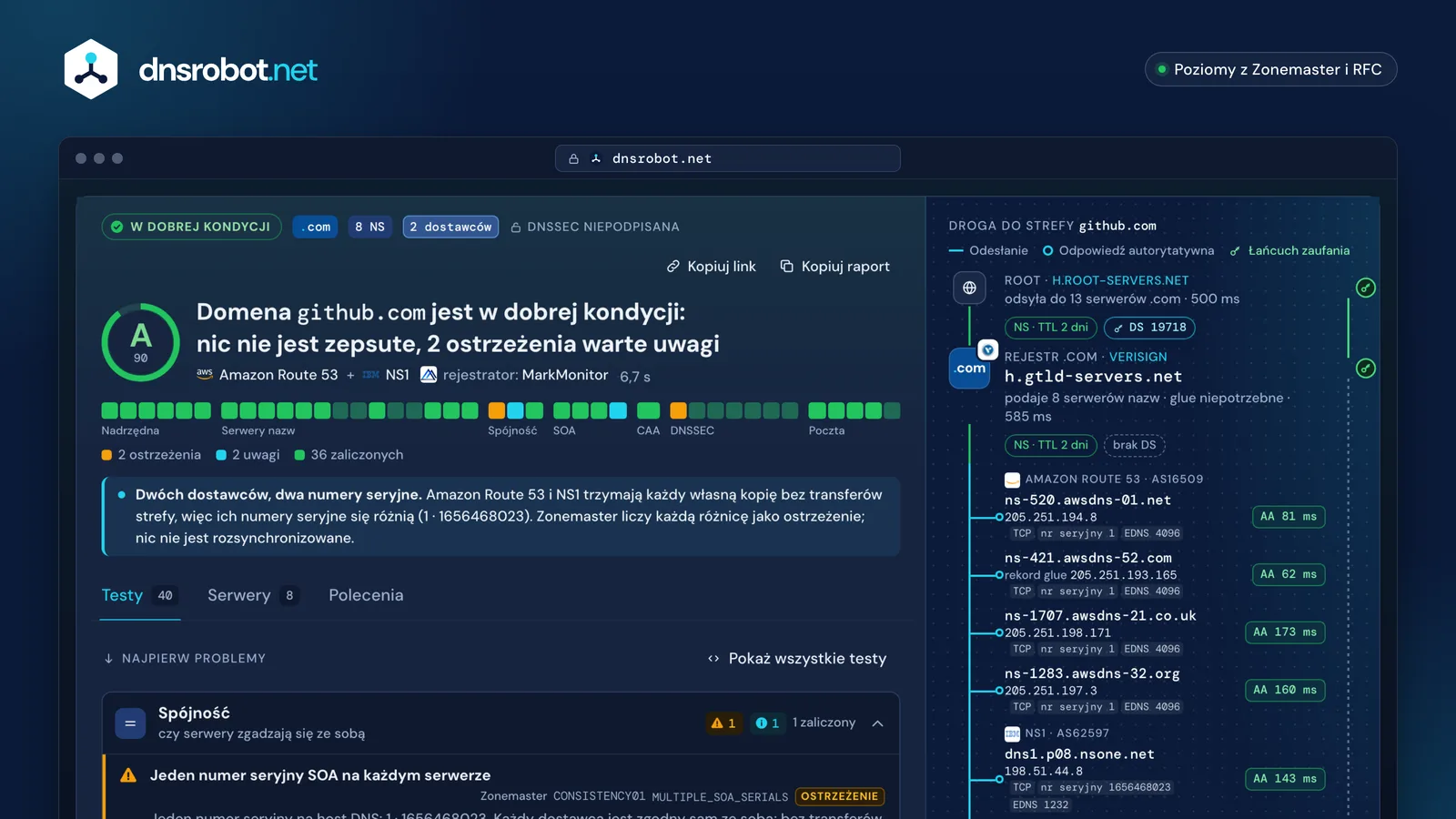Click the orange 1 warning count badge

coord(724,723)
